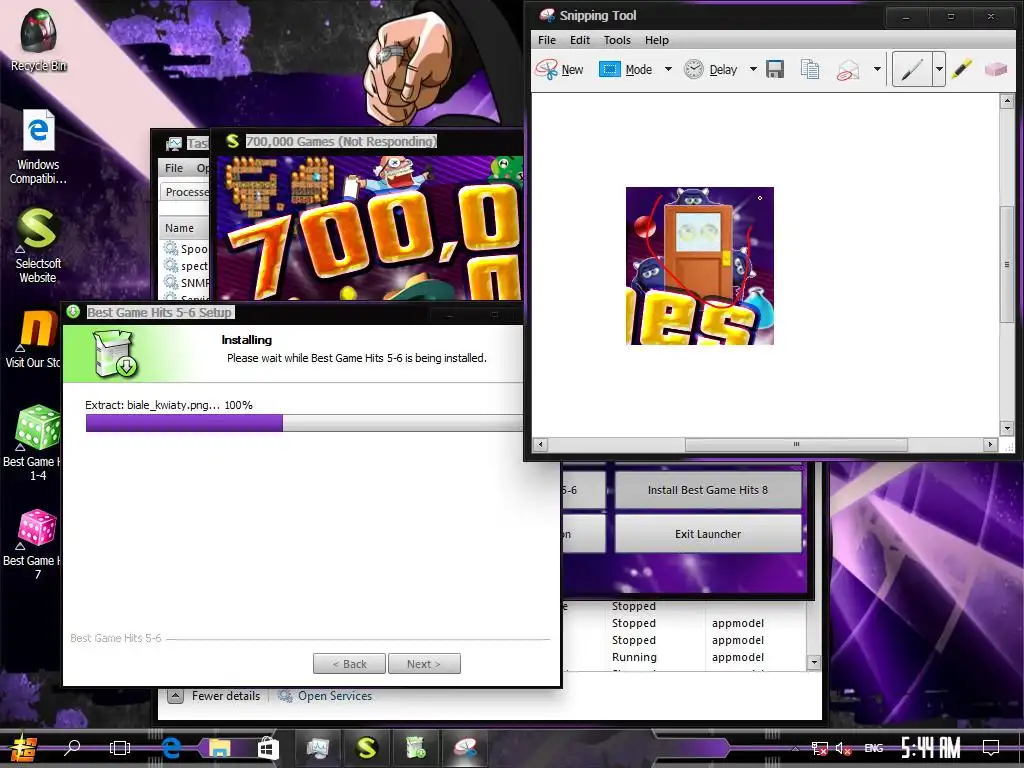Viewport: 1024px width, 768px height.
Task: Click the 5:44 AM taskbar clock
Action: pyautogui.click(x=931, y=748)
